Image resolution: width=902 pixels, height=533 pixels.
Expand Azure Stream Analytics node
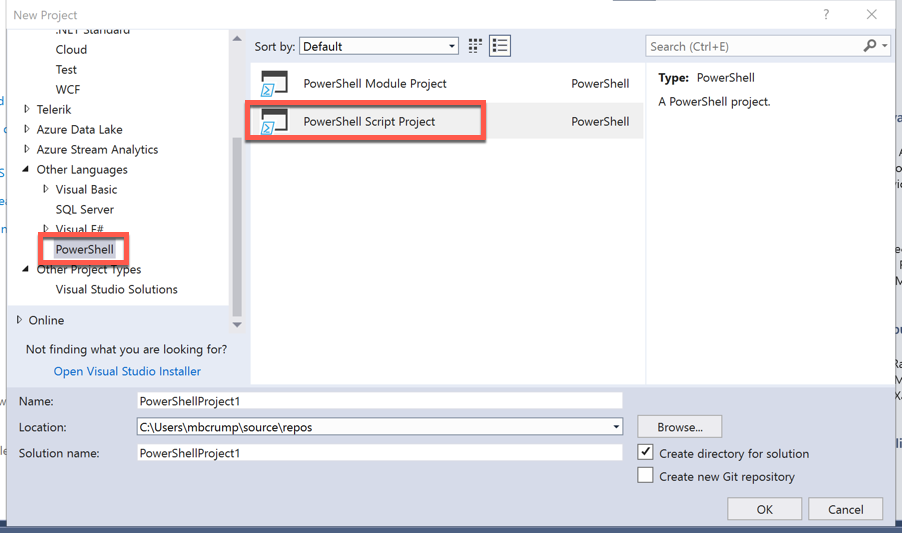(26, 149)
